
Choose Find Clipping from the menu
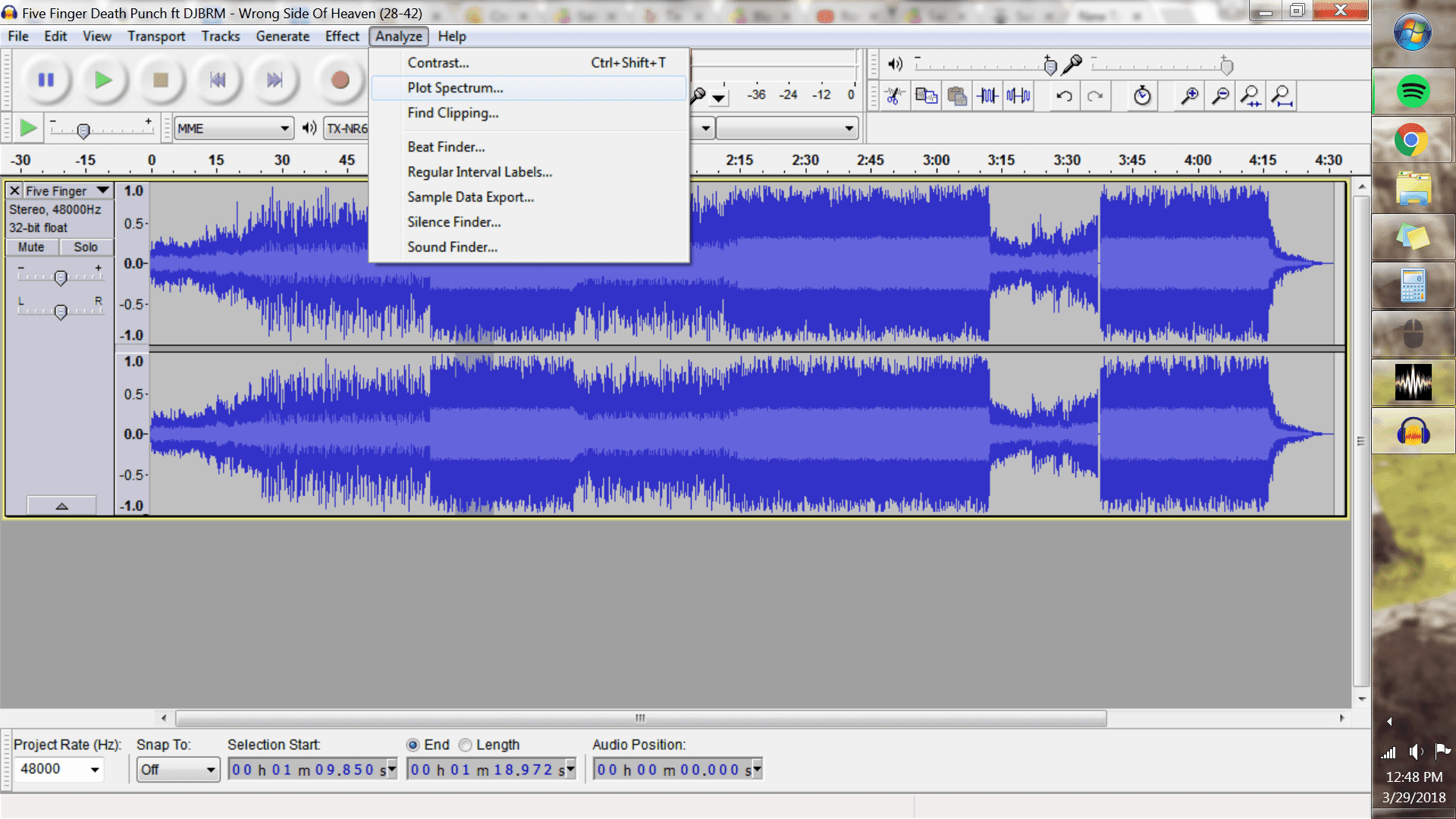click(x=529, y=113)
